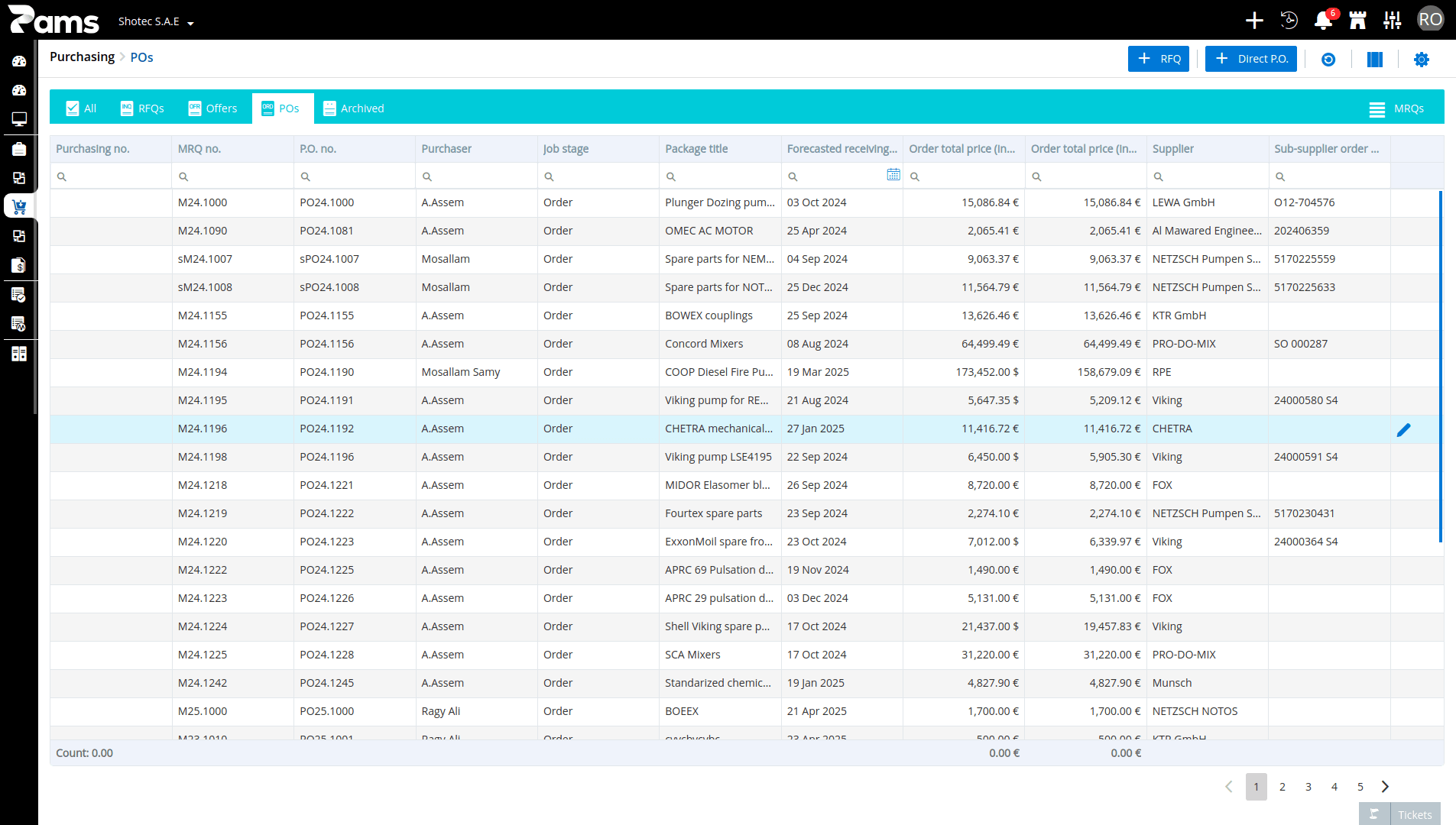Click the RFQ button
The image size is (1456, 825).
[1159, 59]
